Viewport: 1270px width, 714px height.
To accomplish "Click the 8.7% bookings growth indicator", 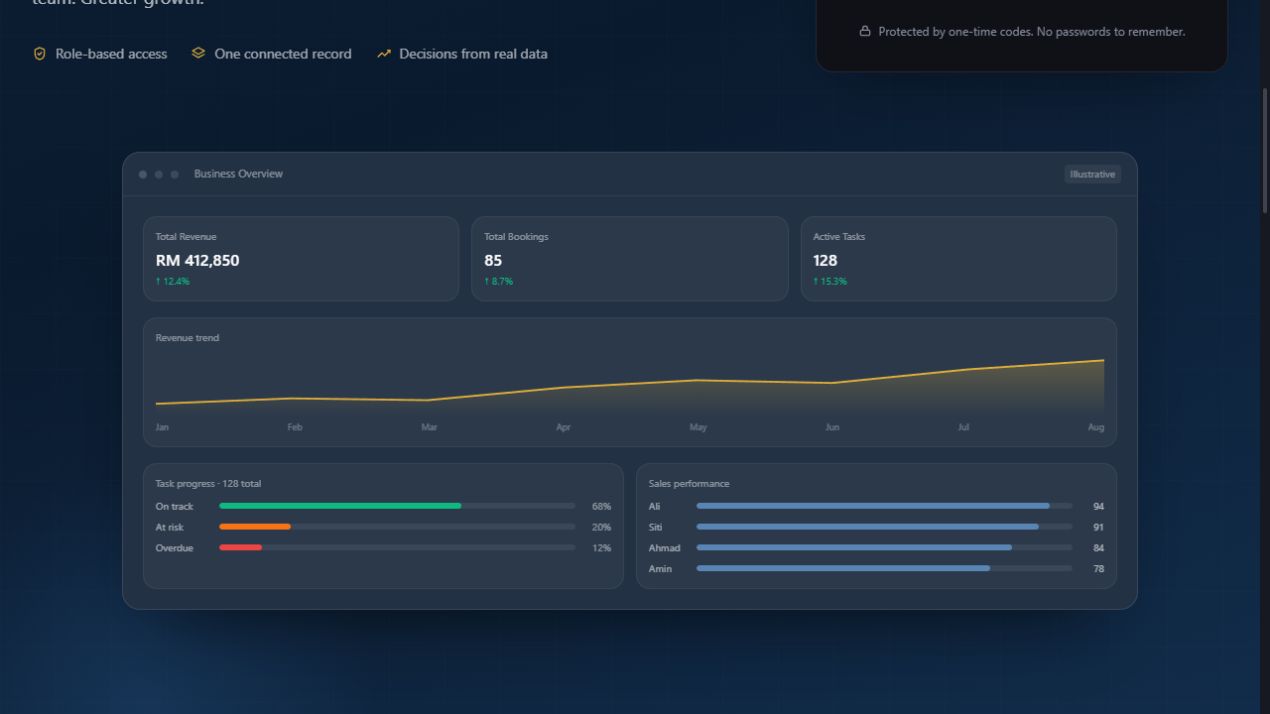I will pos(498,282).
